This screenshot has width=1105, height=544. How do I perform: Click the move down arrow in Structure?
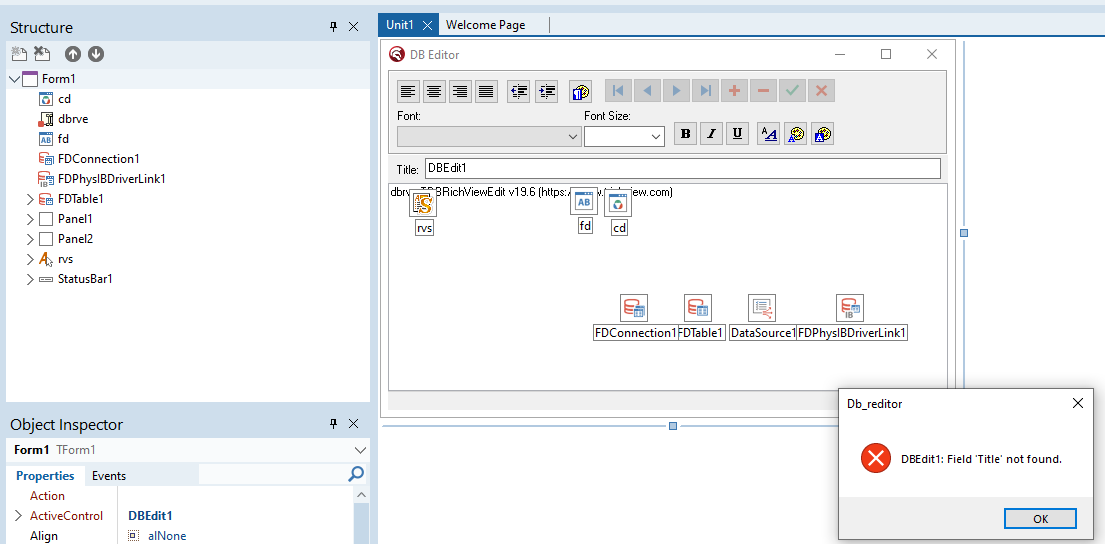96,54
